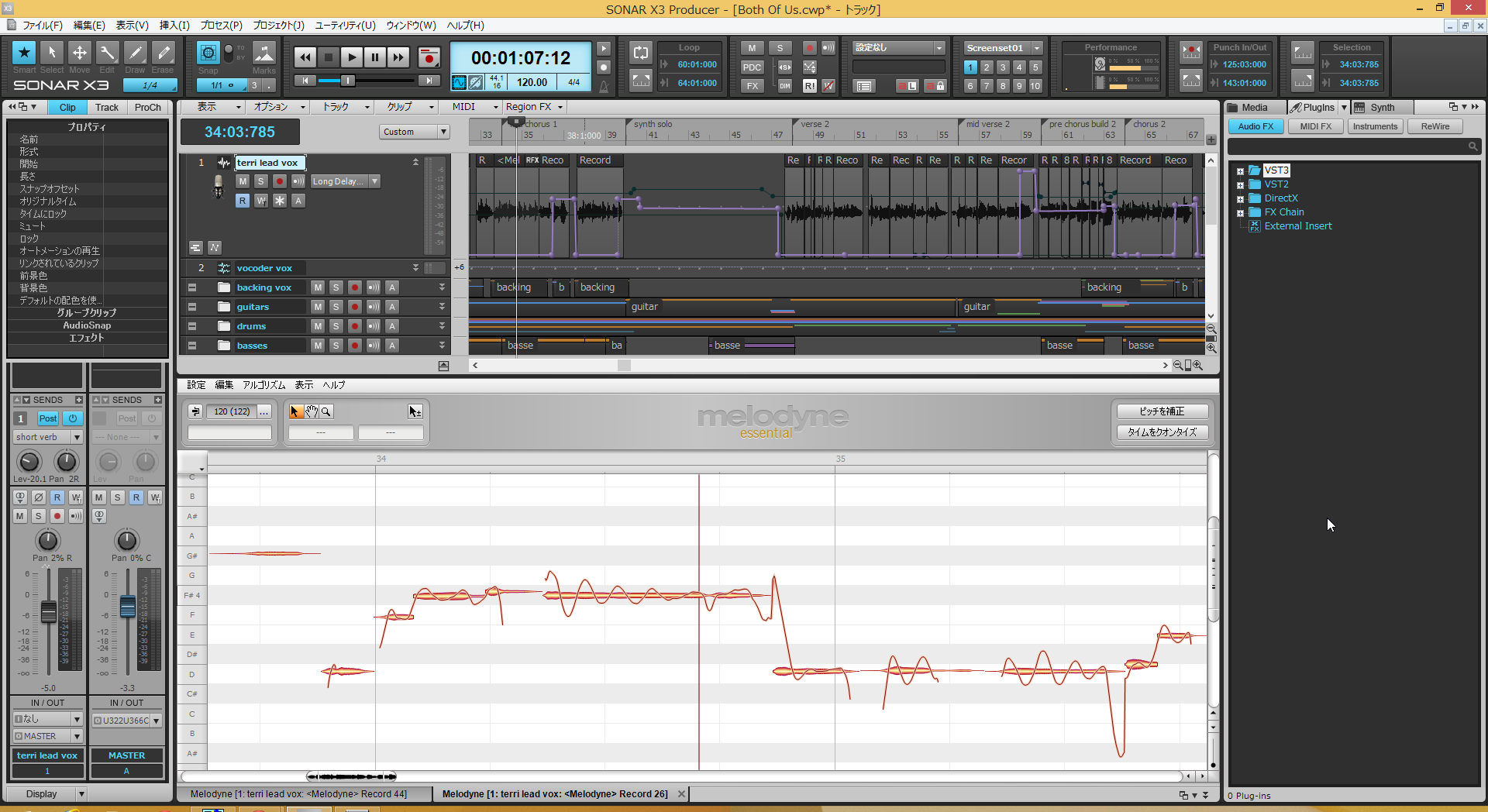Select screenset number 5
This screenshot has height=812, width=1488.
(1035, 67)
